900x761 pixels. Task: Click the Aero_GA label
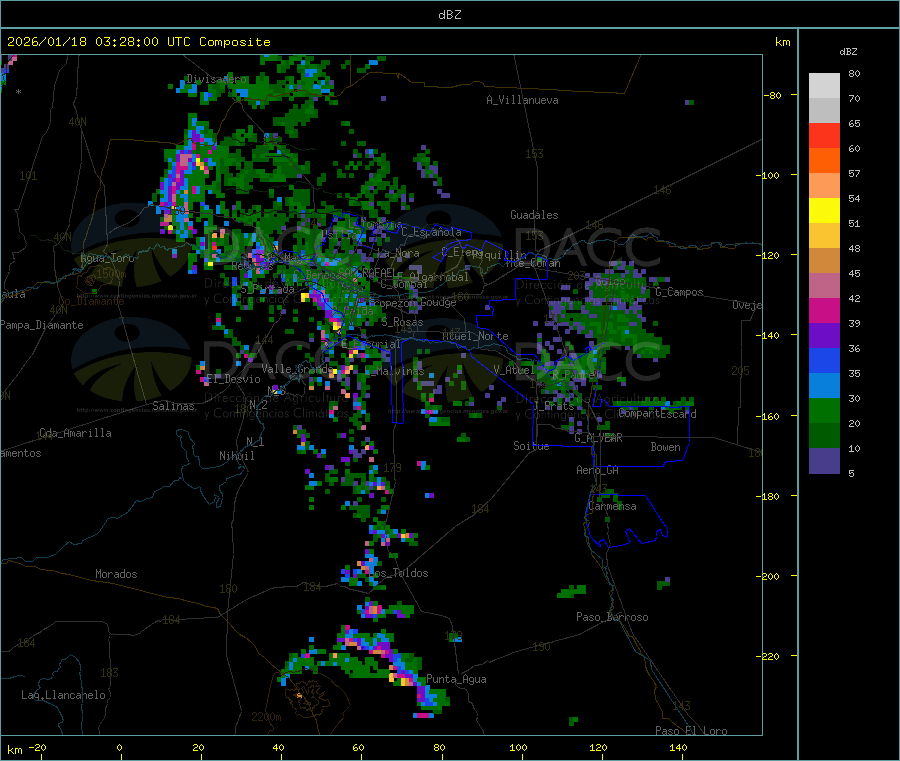(597, 470)
